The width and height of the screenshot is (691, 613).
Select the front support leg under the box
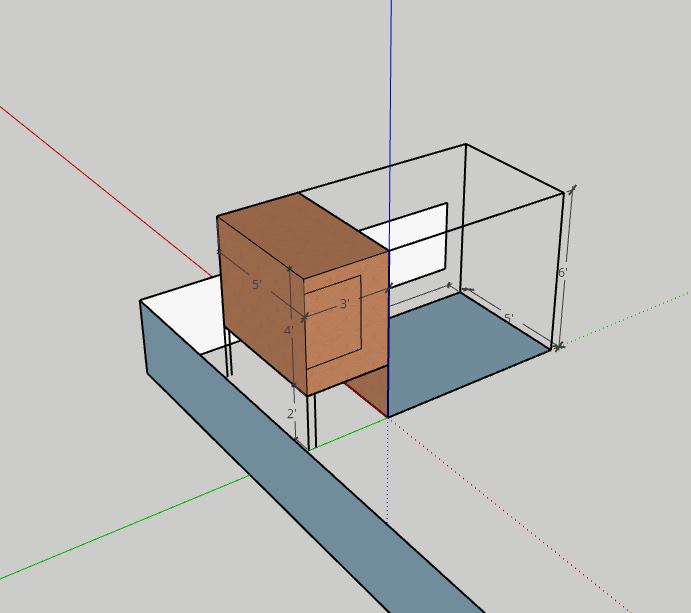point(312,420)
